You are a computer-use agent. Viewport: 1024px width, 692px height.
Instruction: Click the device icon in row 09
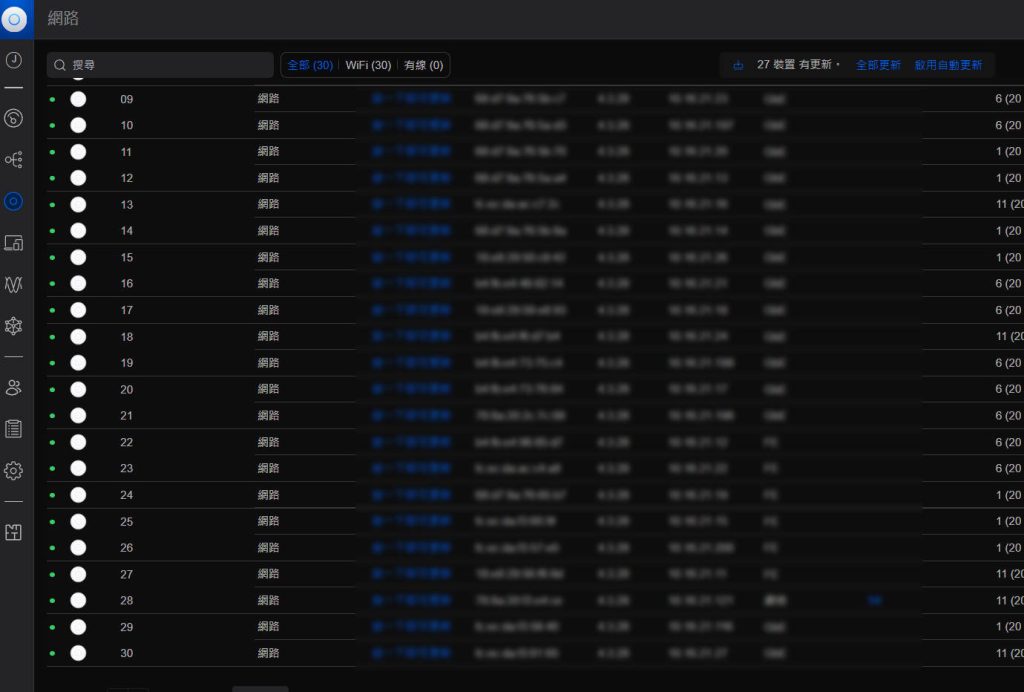coord(78,99)
